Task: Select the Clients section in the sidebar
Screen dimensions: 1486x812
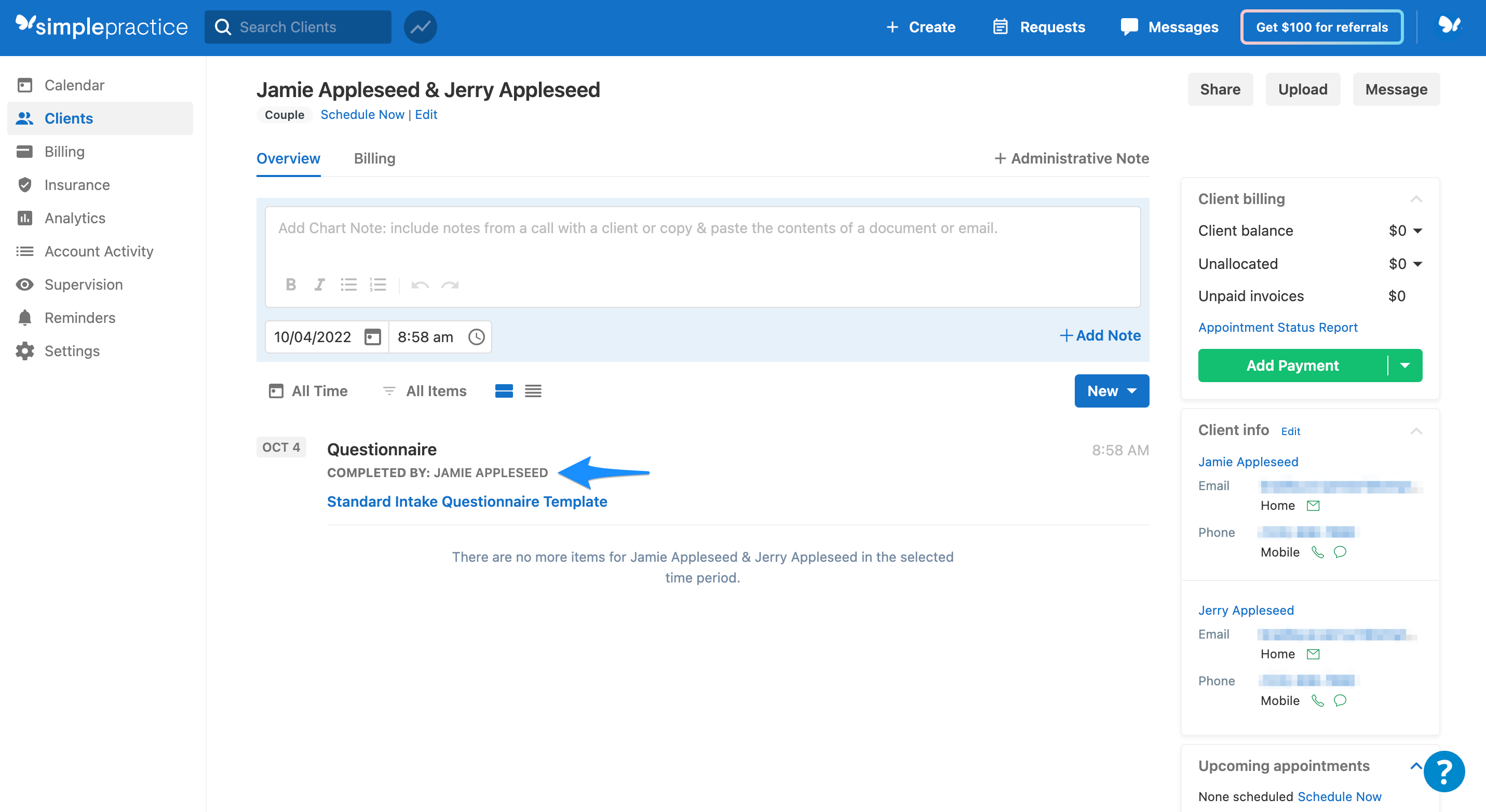Action: (68, 118)
